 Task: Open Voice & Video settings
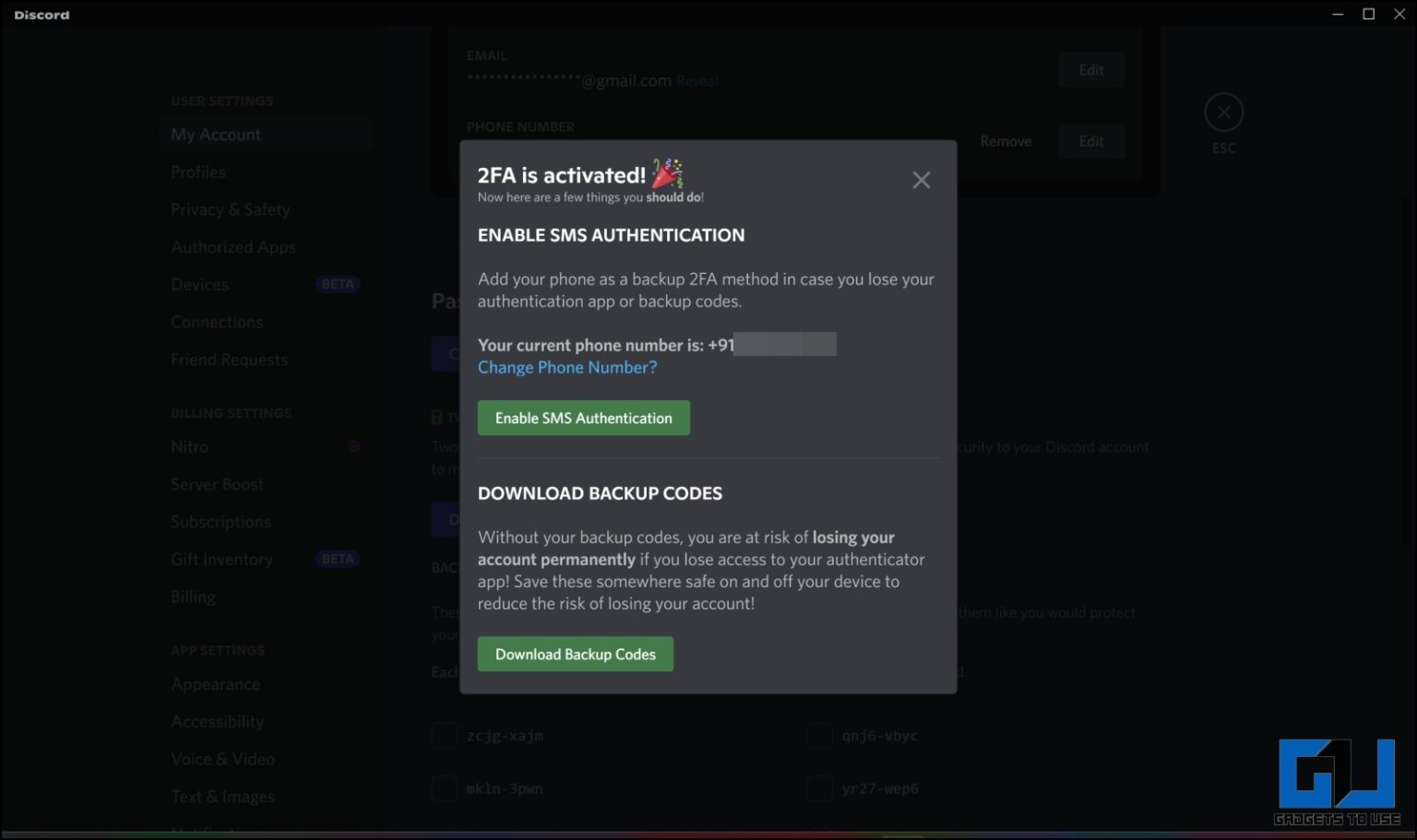[x=222, y=758]
